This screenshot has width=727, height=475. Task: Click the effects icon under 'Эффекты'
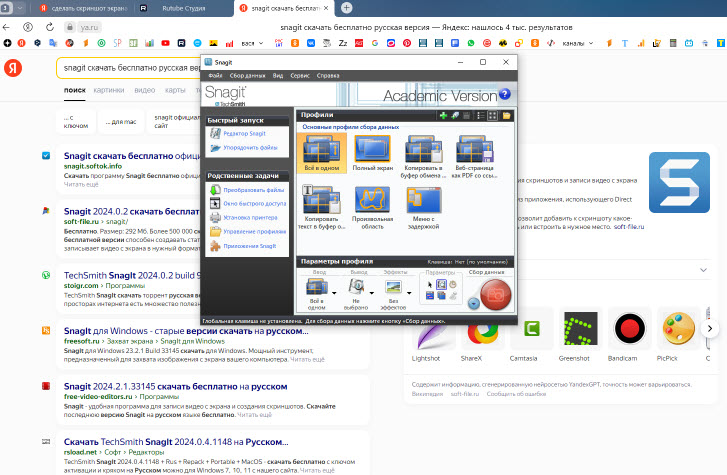pos(393,287)
